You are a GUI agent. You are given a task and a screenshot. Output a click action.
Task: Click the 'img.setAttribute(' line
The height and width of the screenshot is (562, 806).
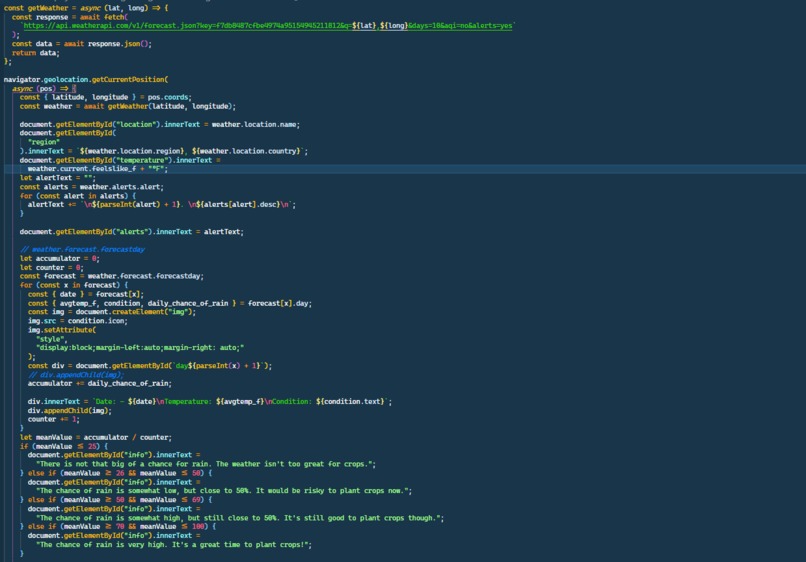pyautogui.click(x=62, y=330)
